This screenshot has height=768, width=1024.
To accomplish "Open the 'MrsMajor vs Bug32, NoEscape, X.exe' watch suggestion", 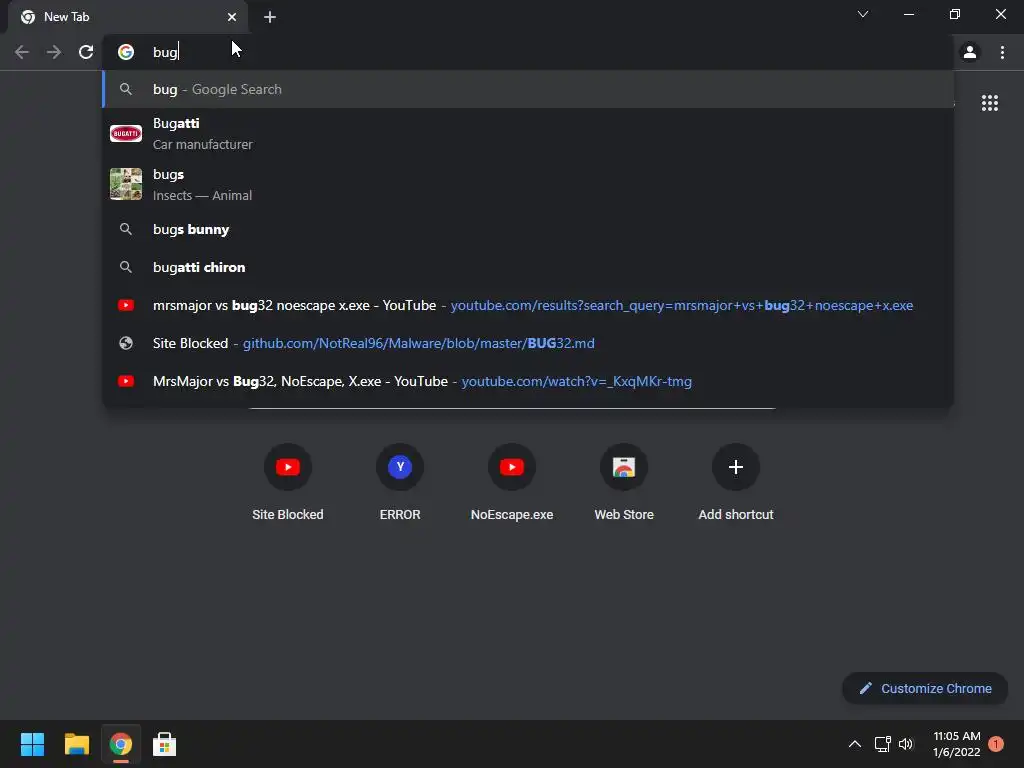I will pos(528,381).
